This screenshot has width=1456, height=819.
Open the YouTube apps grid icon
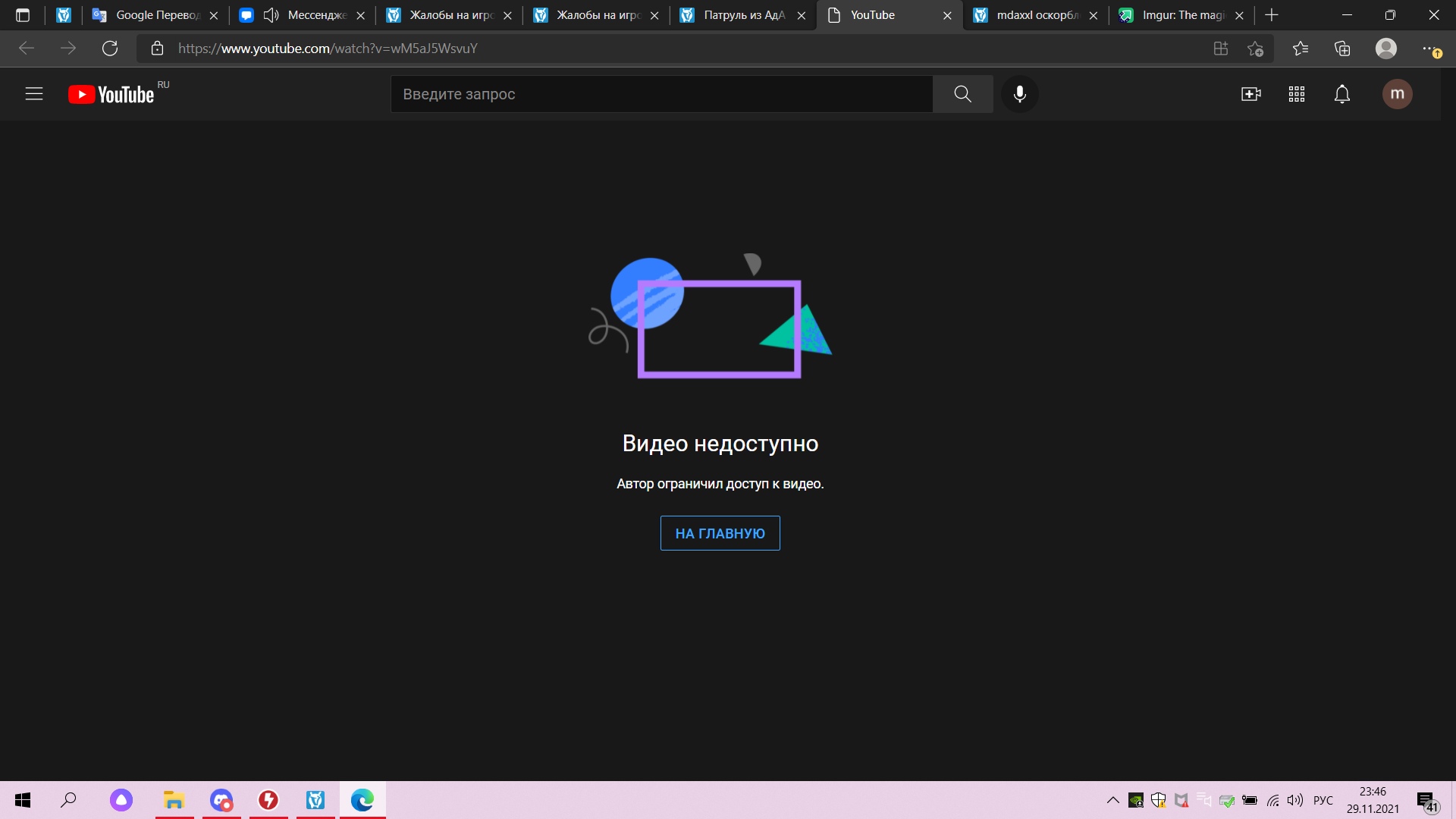point(1297,94)
